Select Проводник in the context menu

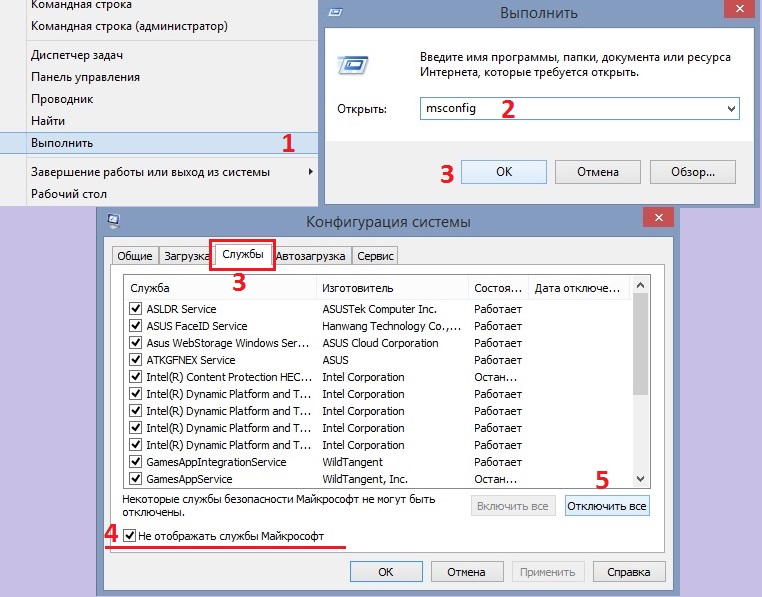62,99
